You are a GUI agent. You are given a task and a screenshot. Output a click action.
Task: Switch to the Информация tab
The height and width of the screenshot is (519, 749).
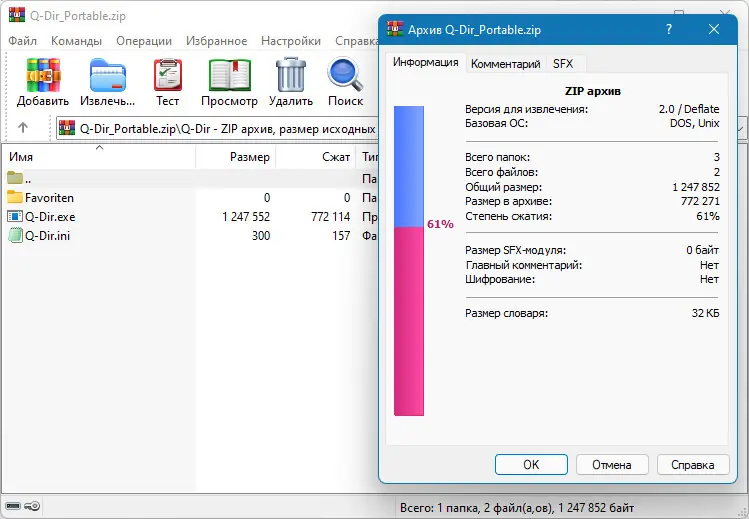(426, 62)
